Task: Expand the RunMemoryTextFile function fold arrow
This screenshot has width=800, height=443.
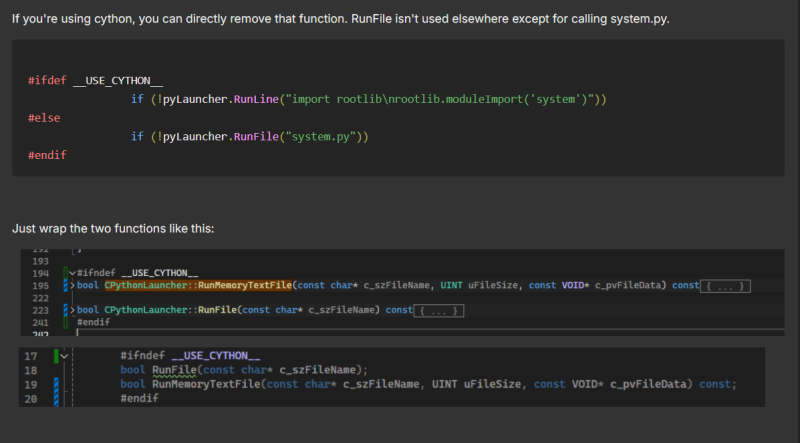Action: pos(71,286)
